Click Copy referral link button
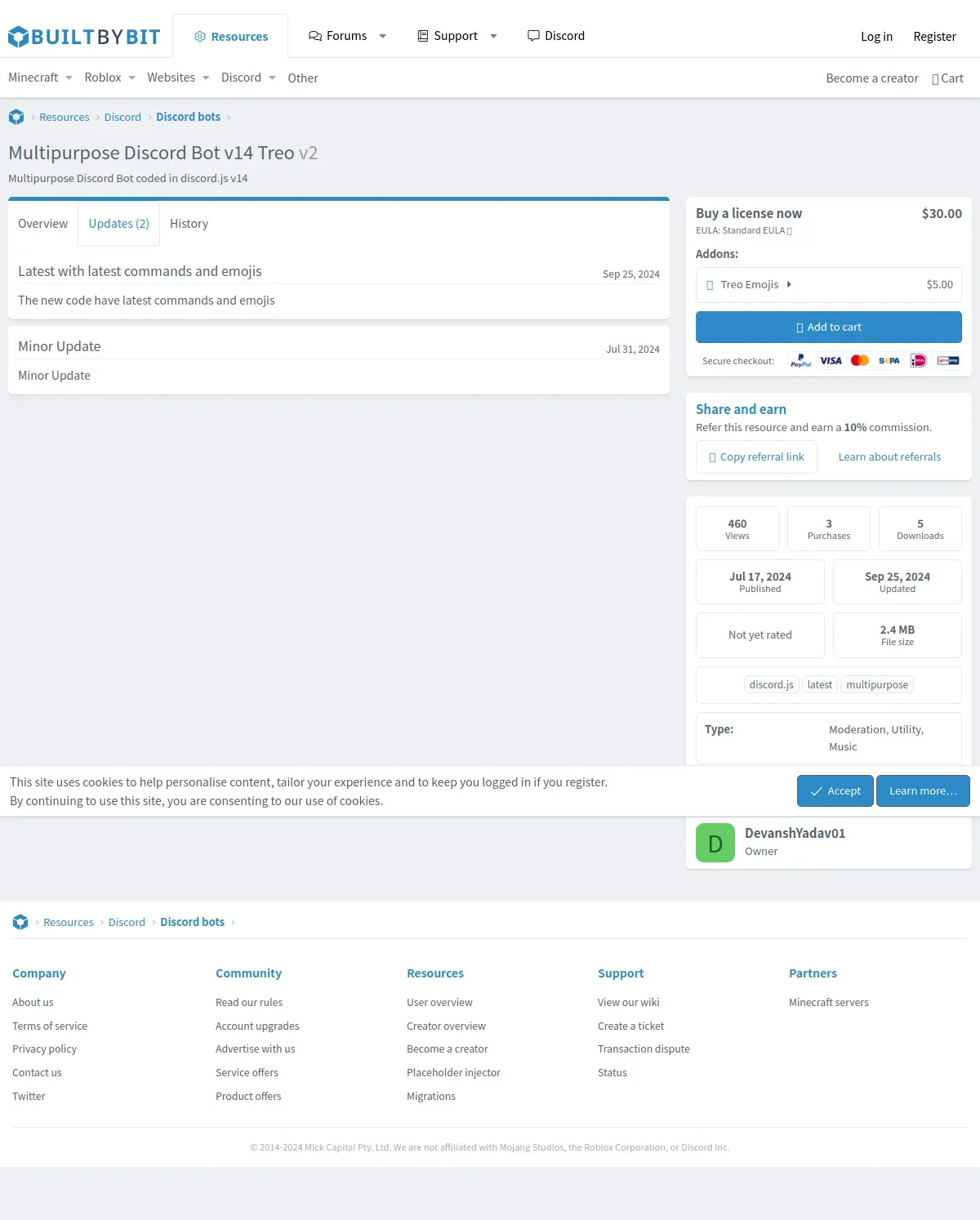 pos(756,456)
